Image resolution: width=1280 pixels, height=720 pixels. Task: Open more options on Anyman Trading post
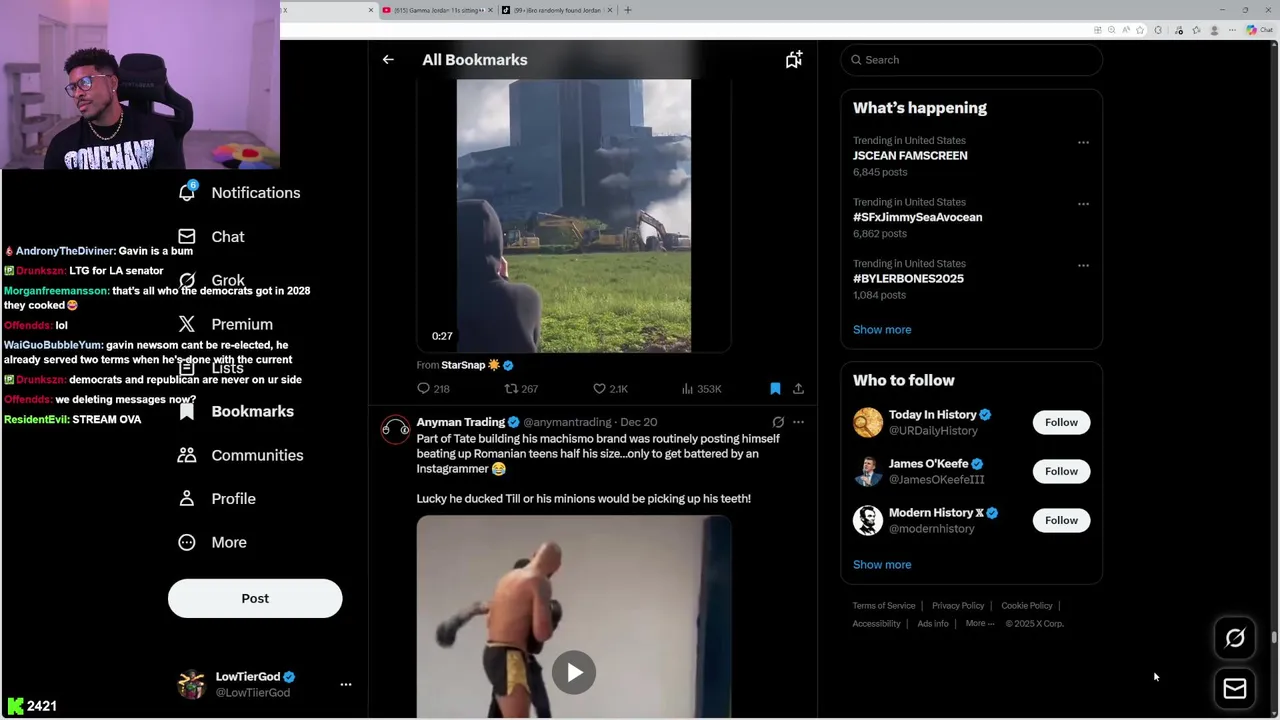[x=798, y=422]
